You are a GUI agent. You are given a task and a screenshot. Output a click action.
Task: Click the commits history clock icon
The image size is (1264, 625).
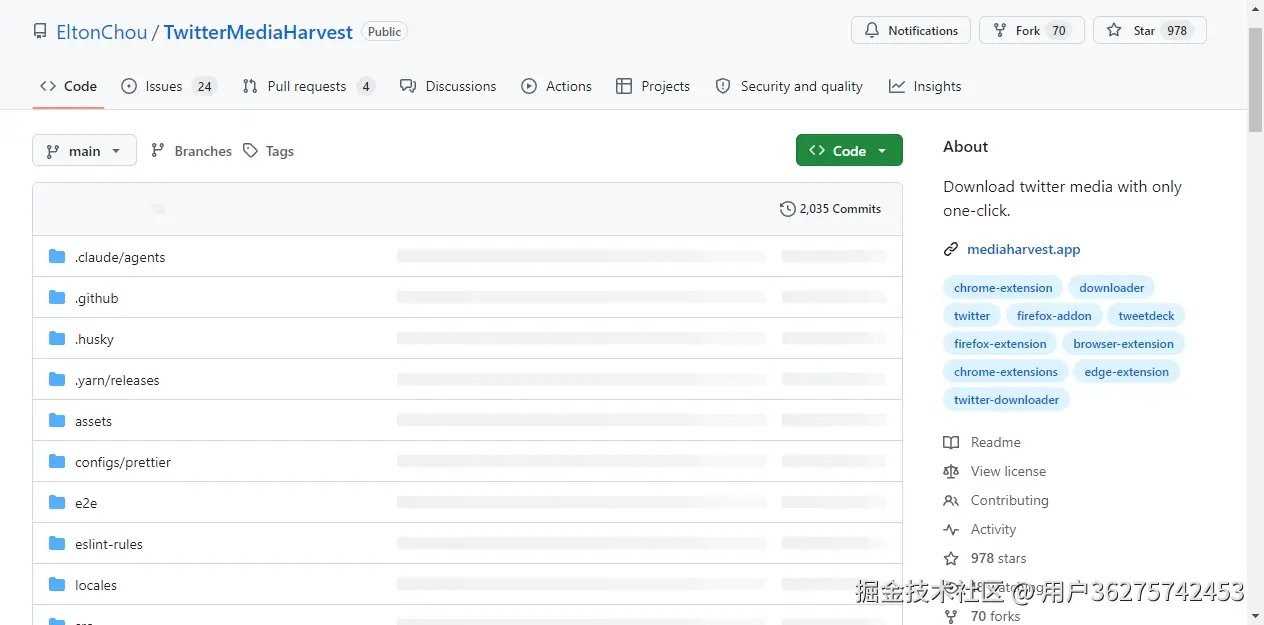(x=788, y=209)
